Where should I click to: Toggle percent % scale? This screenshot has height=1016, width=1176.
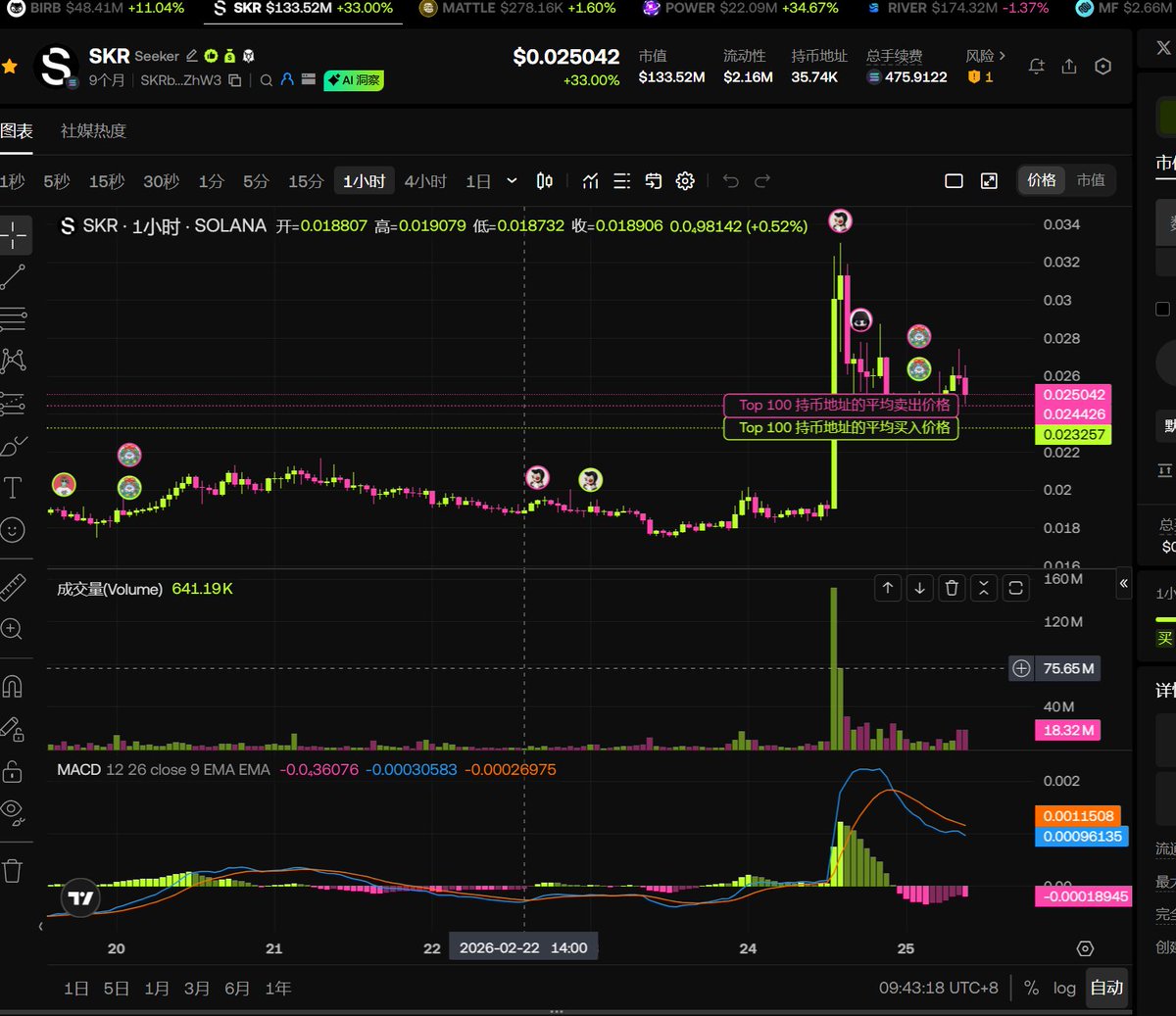(1031, 988)
